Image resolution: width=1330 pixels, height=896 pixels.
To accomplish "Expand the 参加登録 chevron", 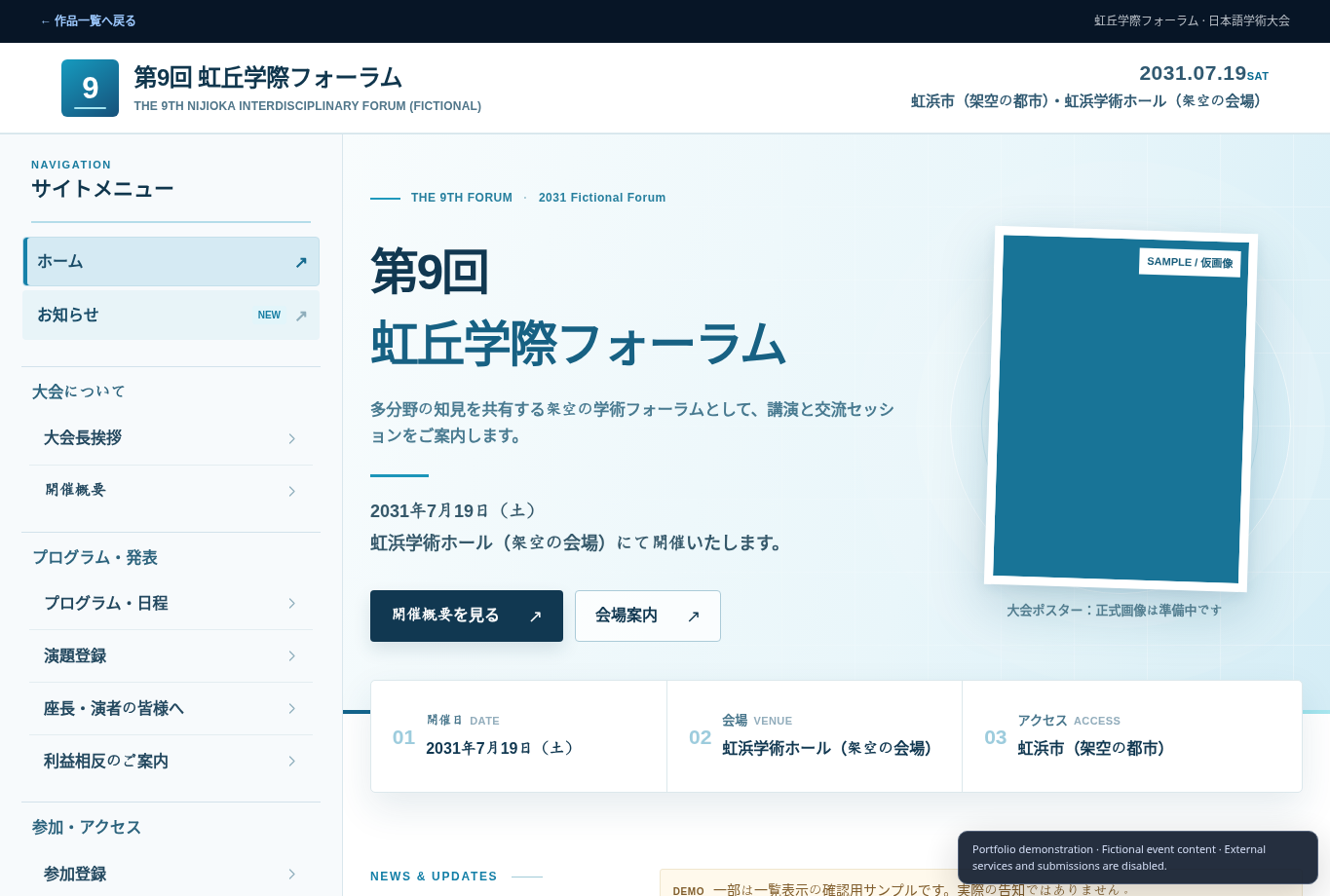I will tap(291, 875).
